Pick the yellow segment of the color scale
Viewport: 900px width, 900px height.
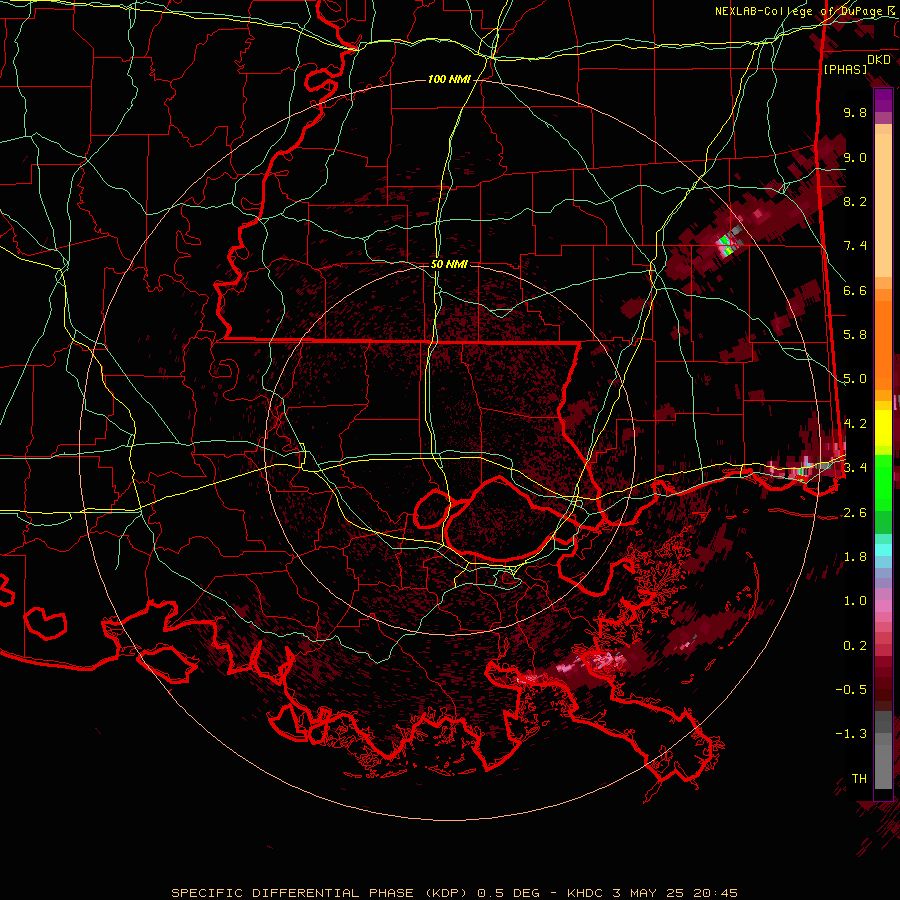pyautogui.click(x=883, y=428)
